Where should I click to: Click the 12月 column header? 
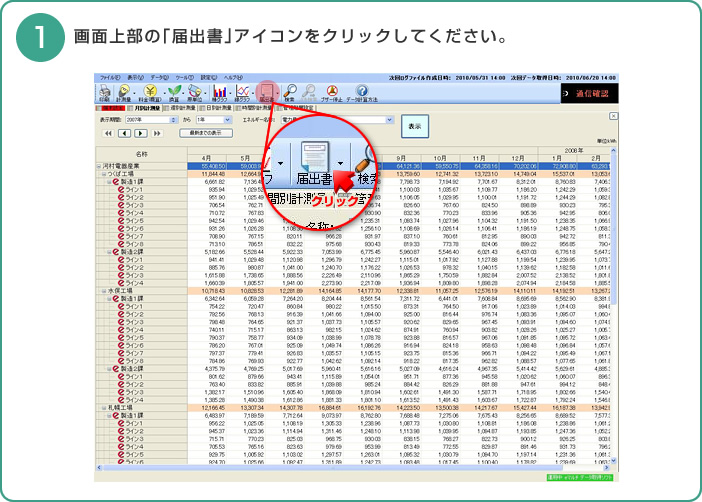click(518, 158)
